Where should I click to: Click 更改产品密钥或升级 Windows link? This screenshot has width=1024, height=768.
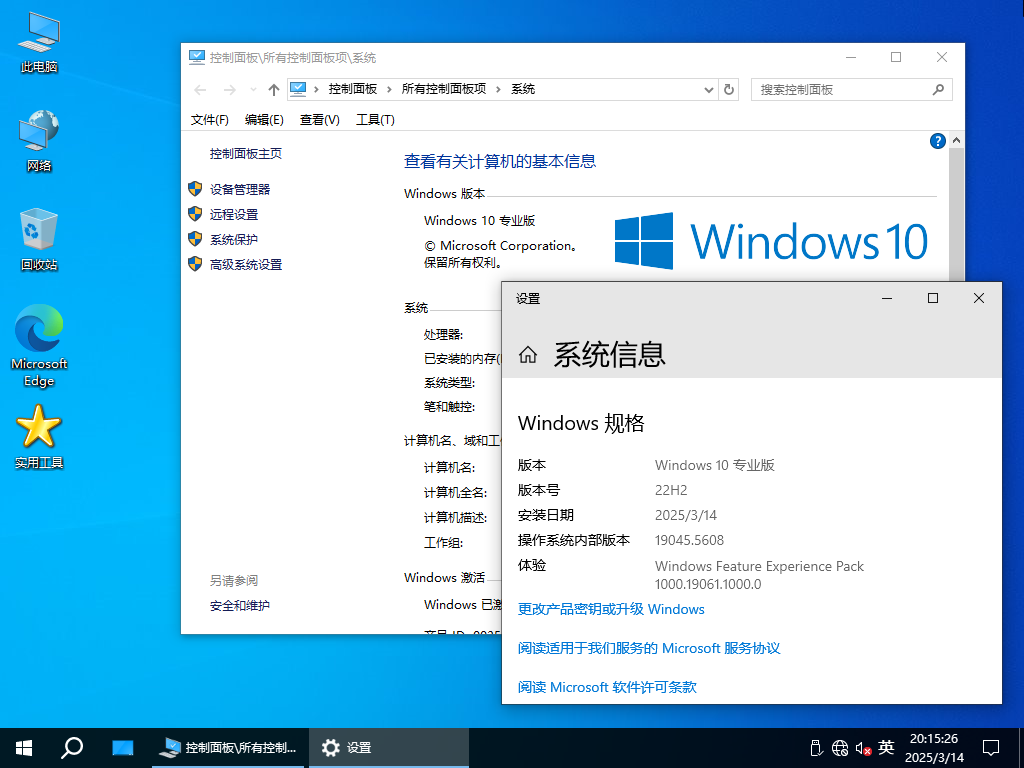coord(611,609)
